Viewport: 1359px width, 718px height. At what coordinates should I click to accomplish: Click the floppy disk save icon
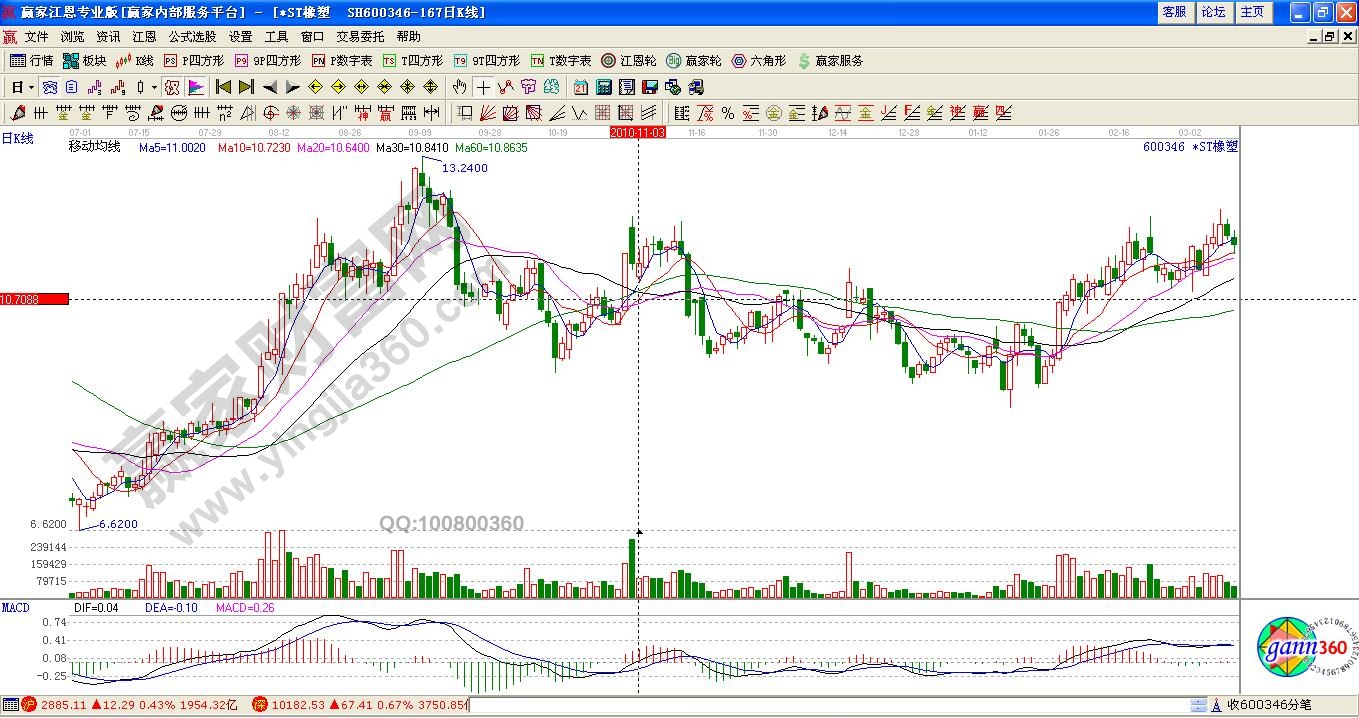coord(649,87)
